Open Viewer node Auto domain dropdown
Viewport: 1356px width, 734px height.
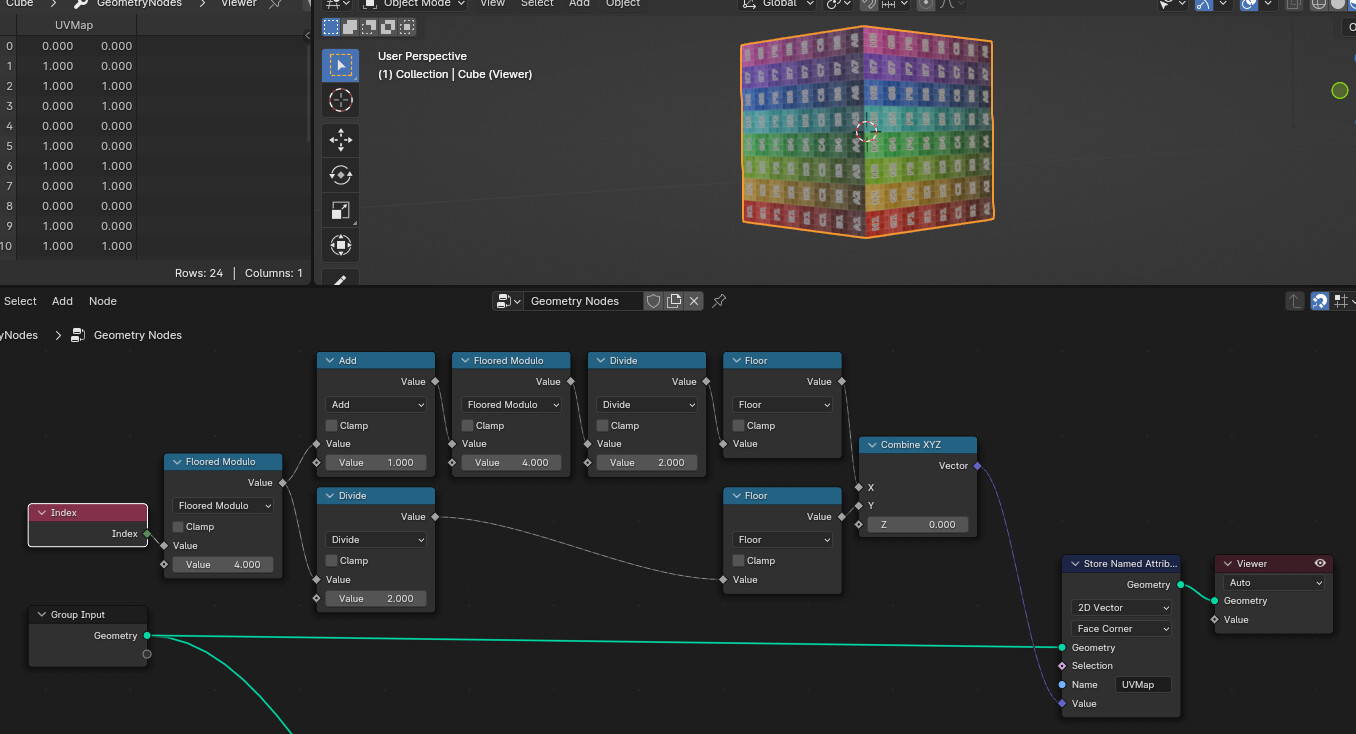click(1274, 583)
